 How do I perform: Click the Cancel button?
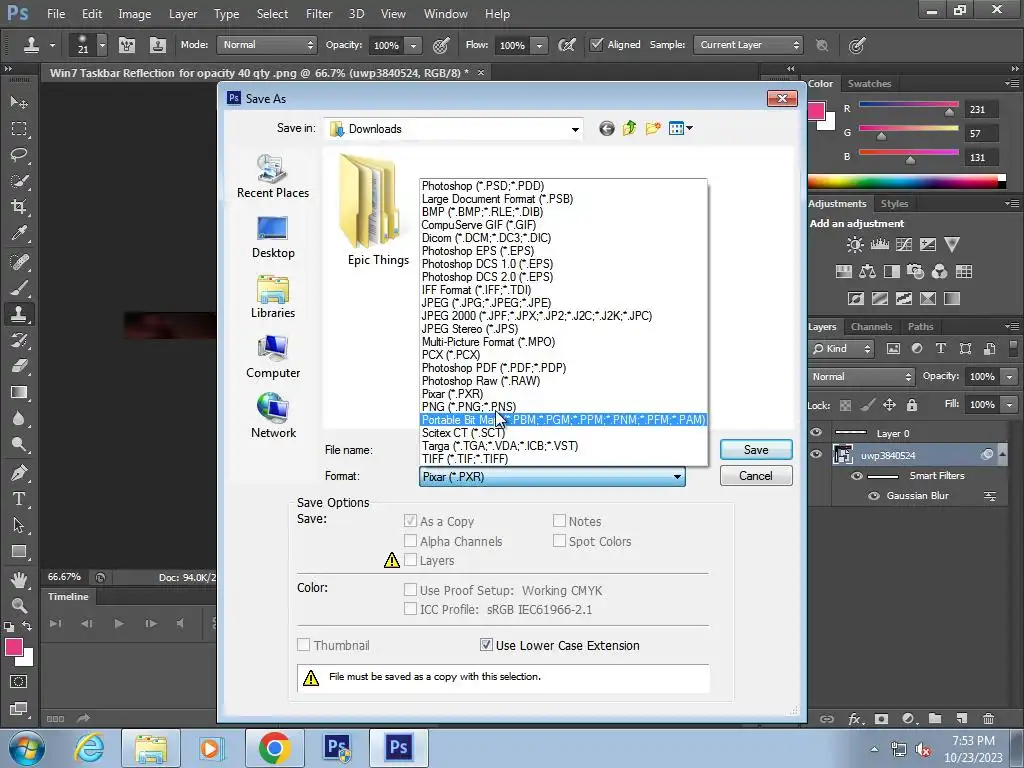tap(756, 476)
